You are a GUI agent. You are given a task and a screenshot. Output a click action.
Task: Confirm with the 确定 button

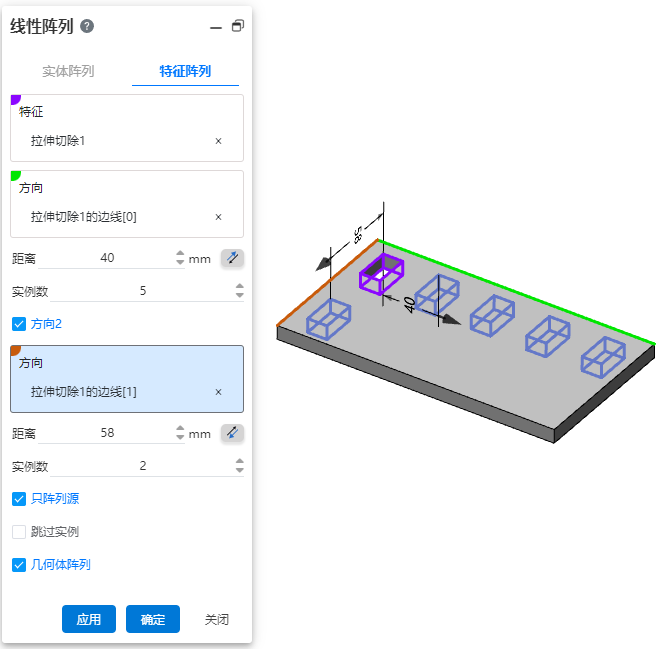click(x=153, y=619)
